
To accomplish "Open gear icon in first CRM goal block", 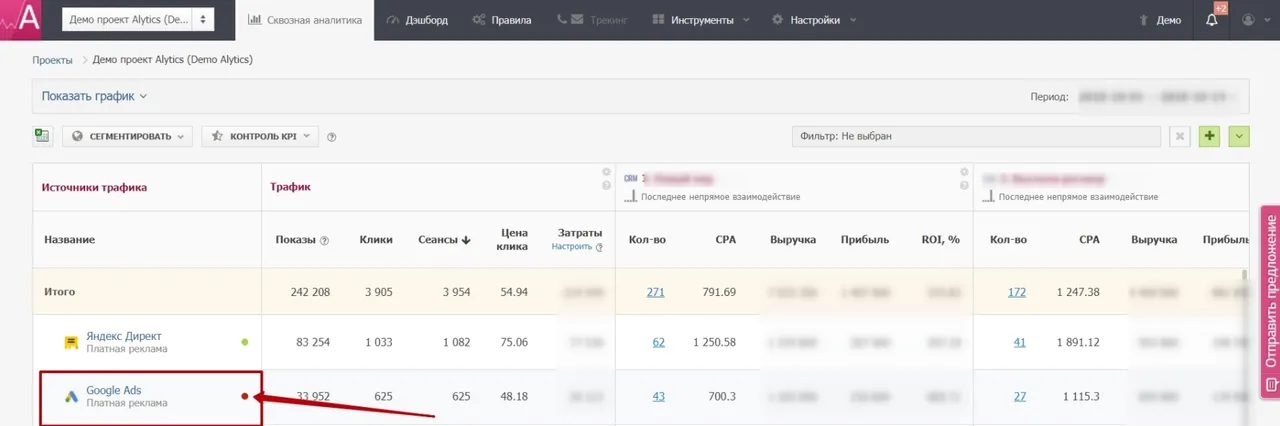I will pyautogui.click(x=965, y=172).
